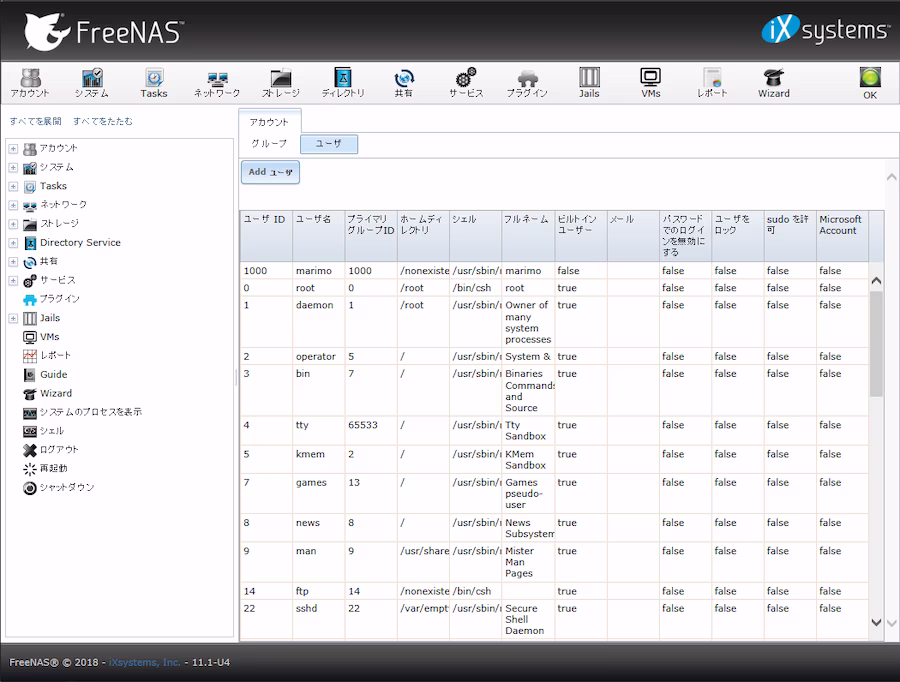This screenshot has width=900, height=682.
Task: Switch to the グループ tab
Action: click(x=269, y=144)
